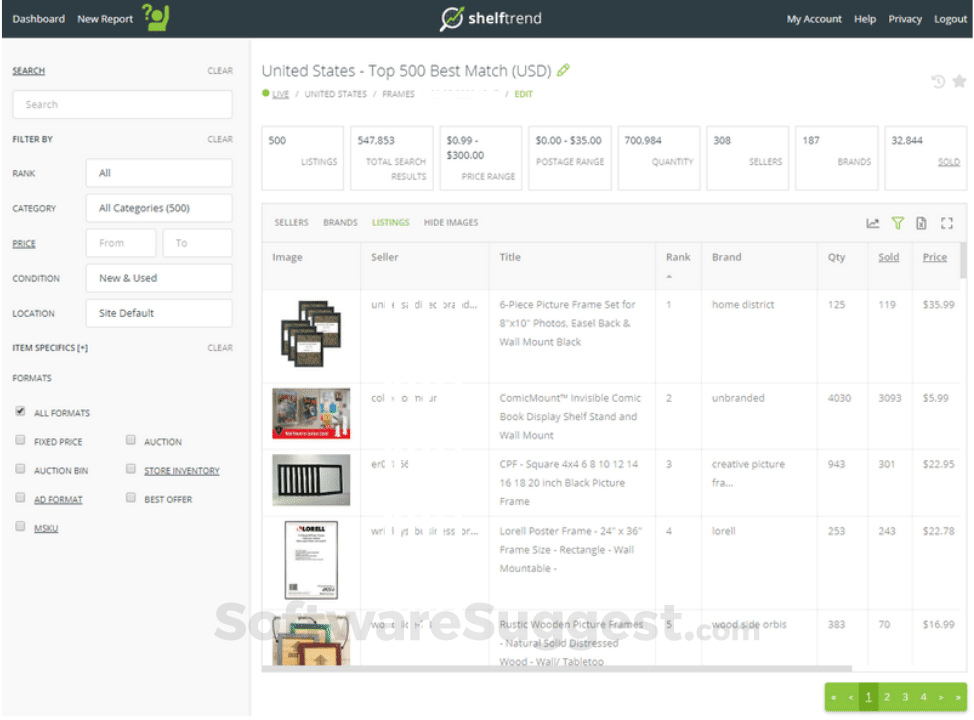Viewport: 974px width, 720px height.
Task: Enable the Fixed Price format checkbox
Action: 20,440
